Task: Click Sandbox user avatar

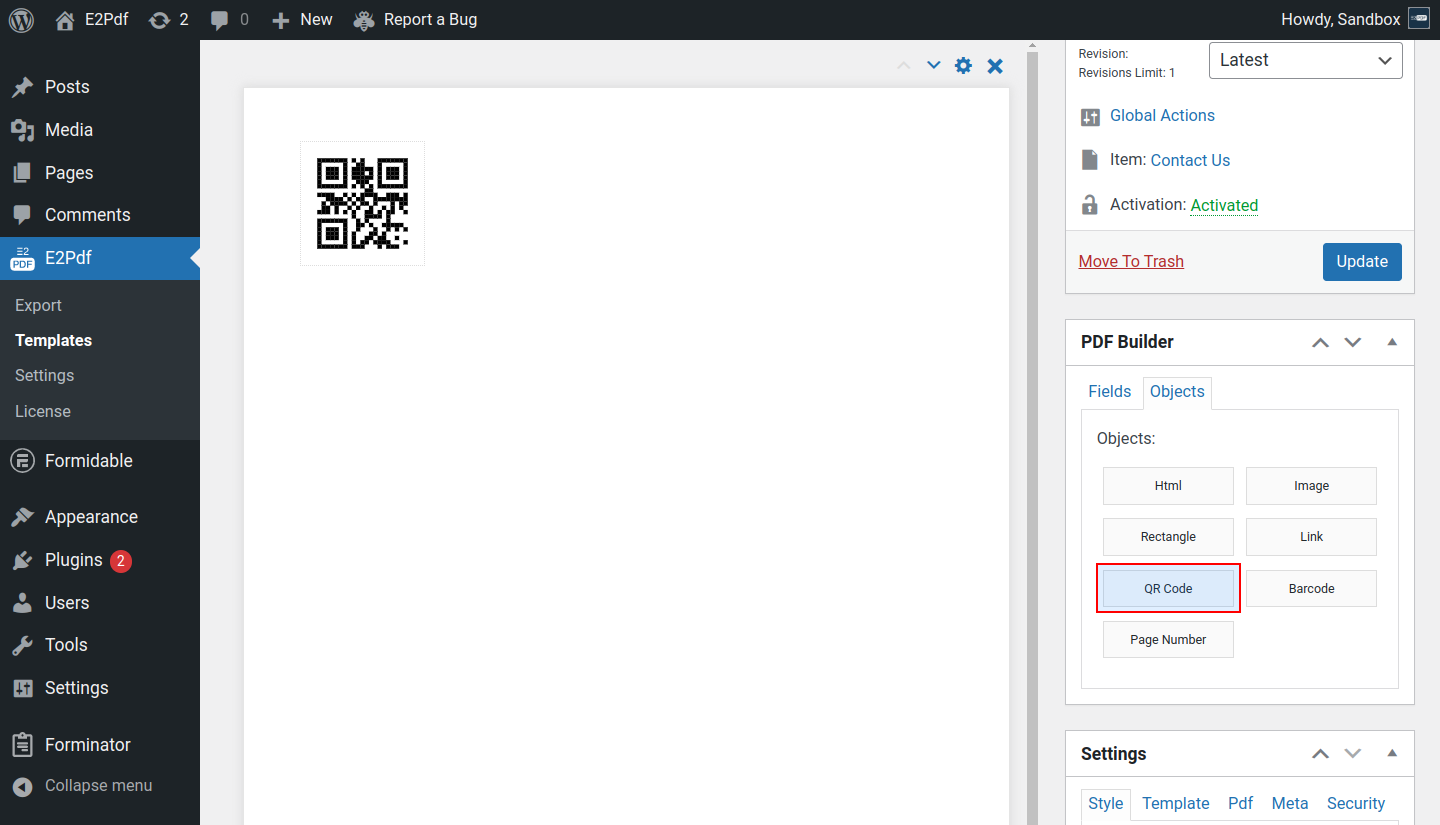Action: pyautogui.click(x=1418, y=20)
